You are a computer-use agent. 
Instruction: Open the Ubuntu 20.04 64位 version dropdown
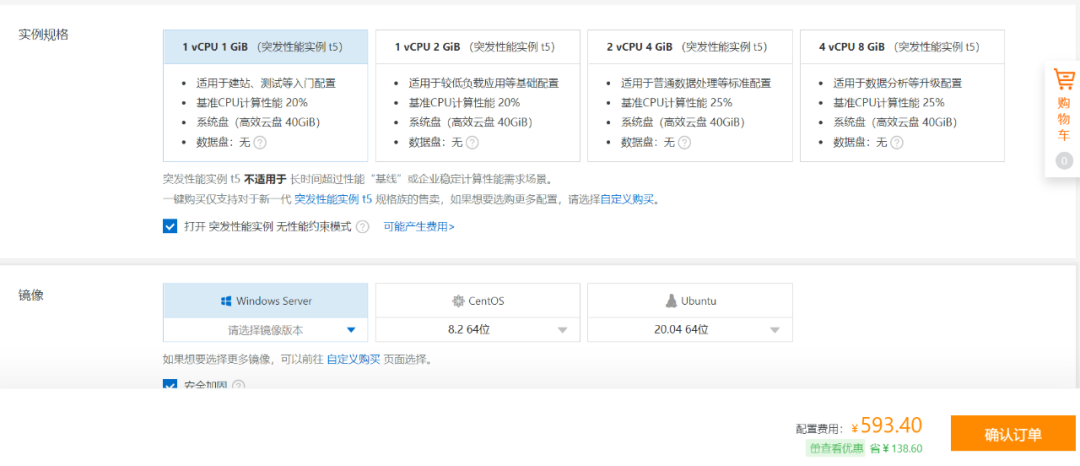[690, 330]
